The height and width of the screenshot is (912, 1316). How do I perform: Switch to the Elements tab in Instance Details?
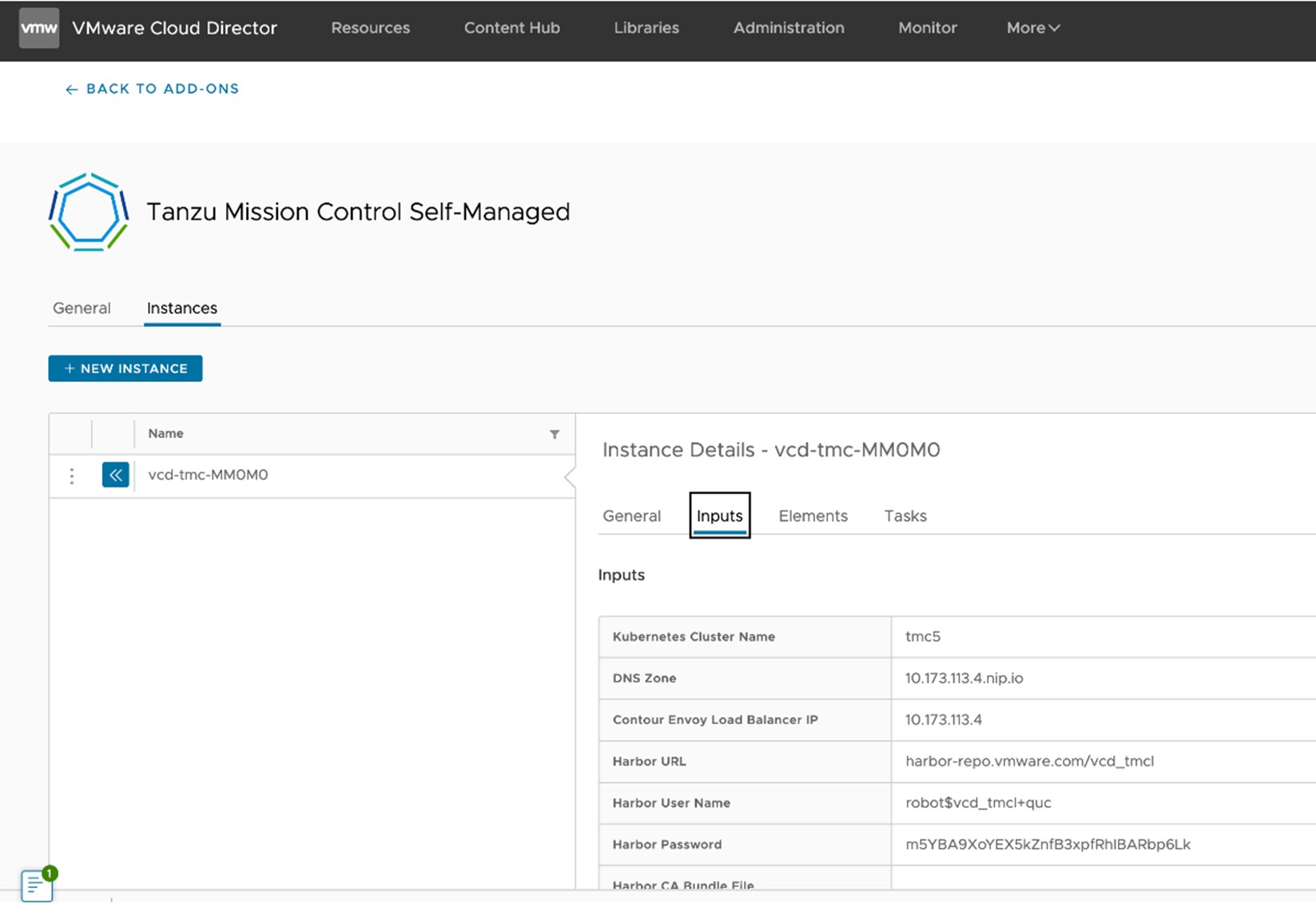[813, 516]
